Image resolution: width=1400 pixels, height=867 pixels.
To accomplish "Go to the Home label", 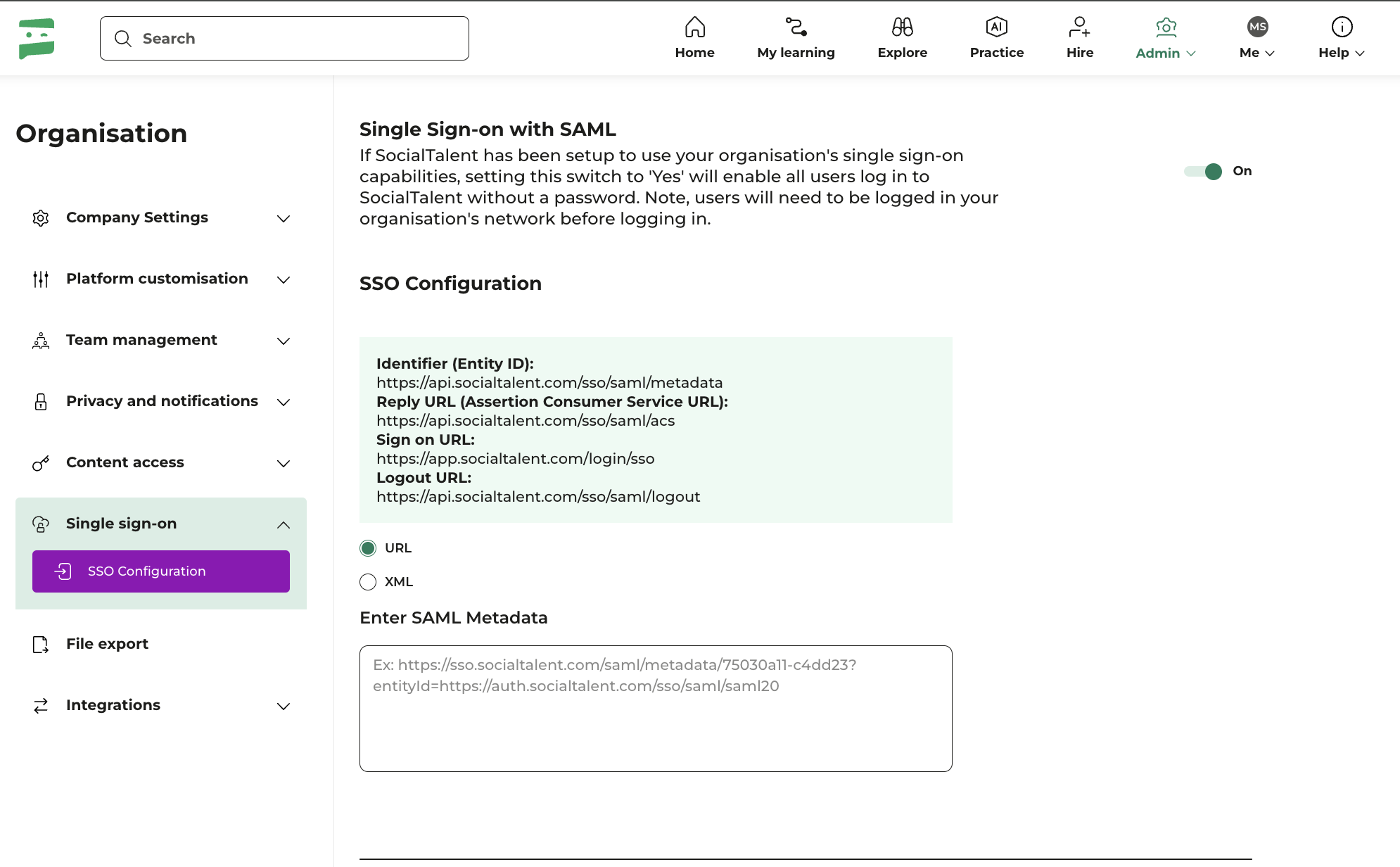I will 694,53.
